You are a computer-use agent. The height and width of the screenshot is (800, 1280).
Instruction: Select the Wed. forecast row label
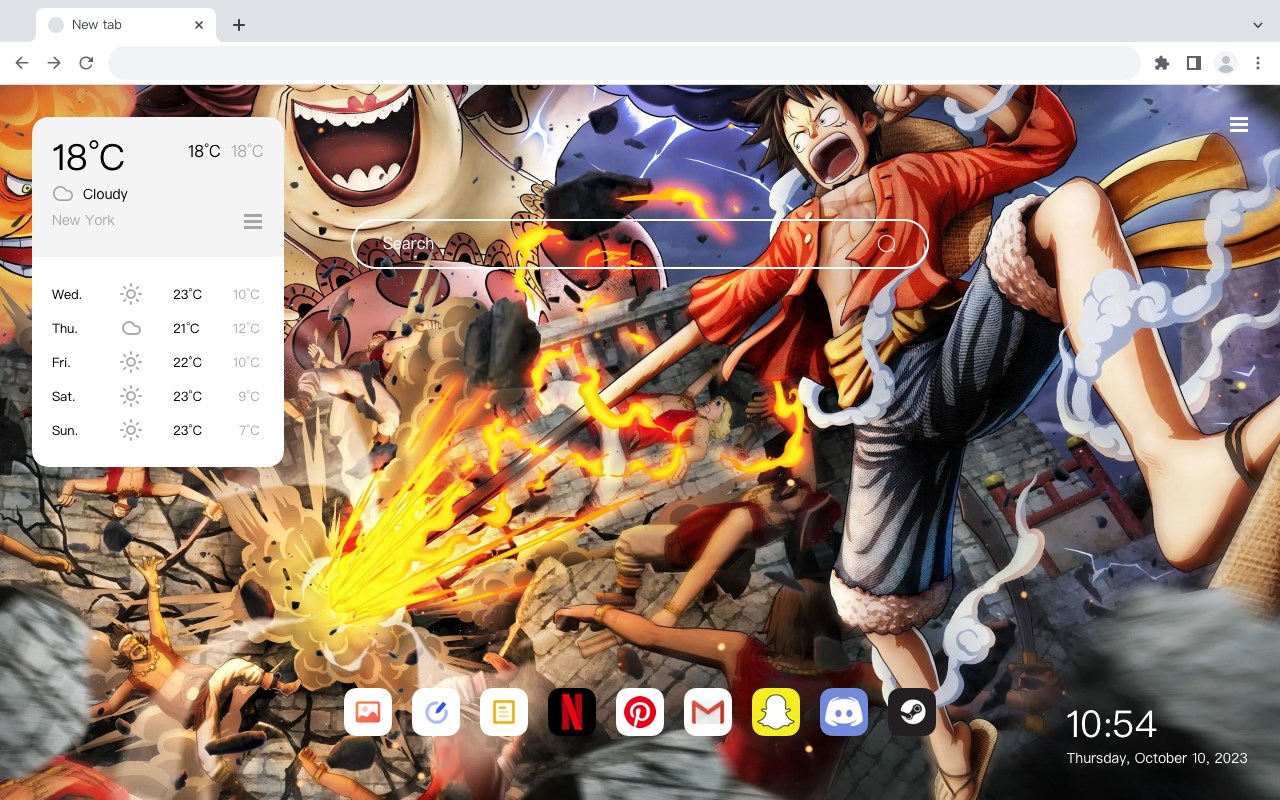pos(67,294)
